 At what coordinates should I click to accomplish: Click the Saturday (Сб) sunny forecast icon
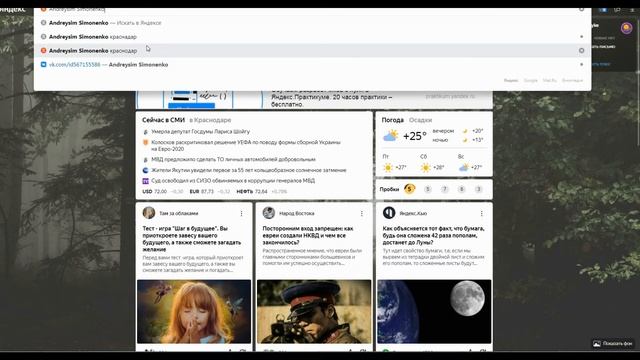425,167
